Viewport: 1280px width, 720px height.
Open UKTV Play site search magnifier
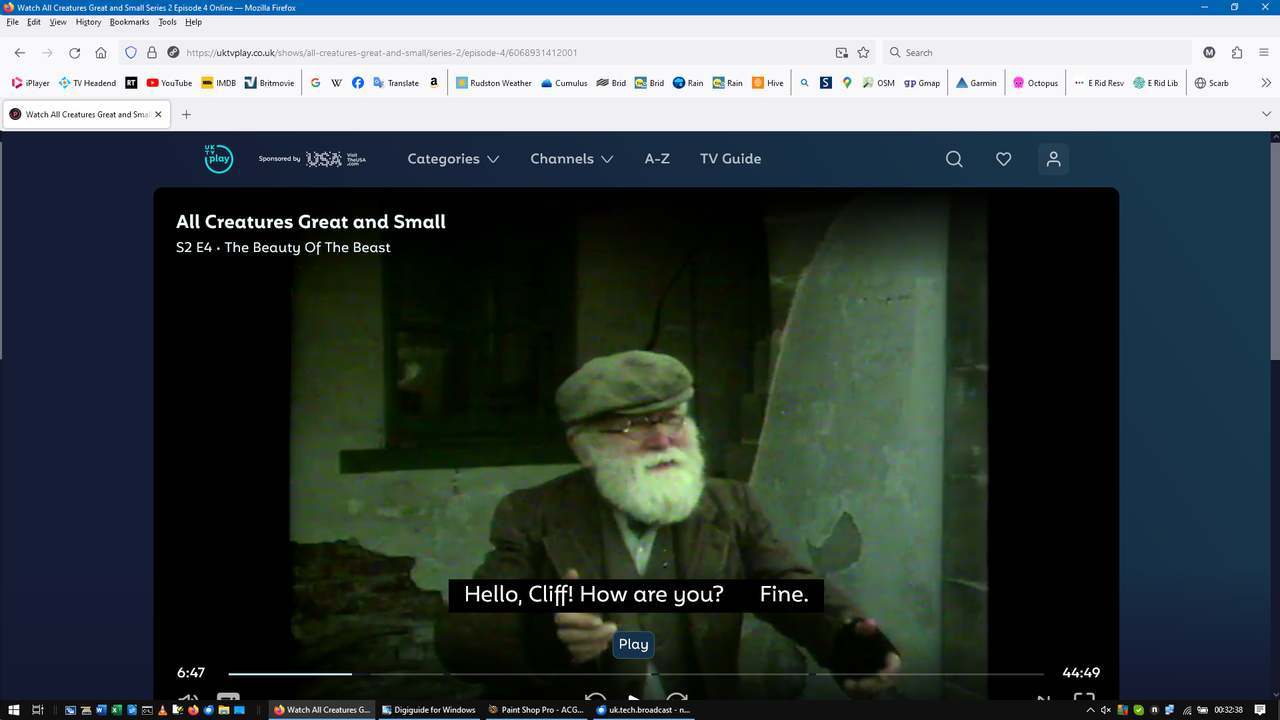pyautogui.click(x=954, y=159)
